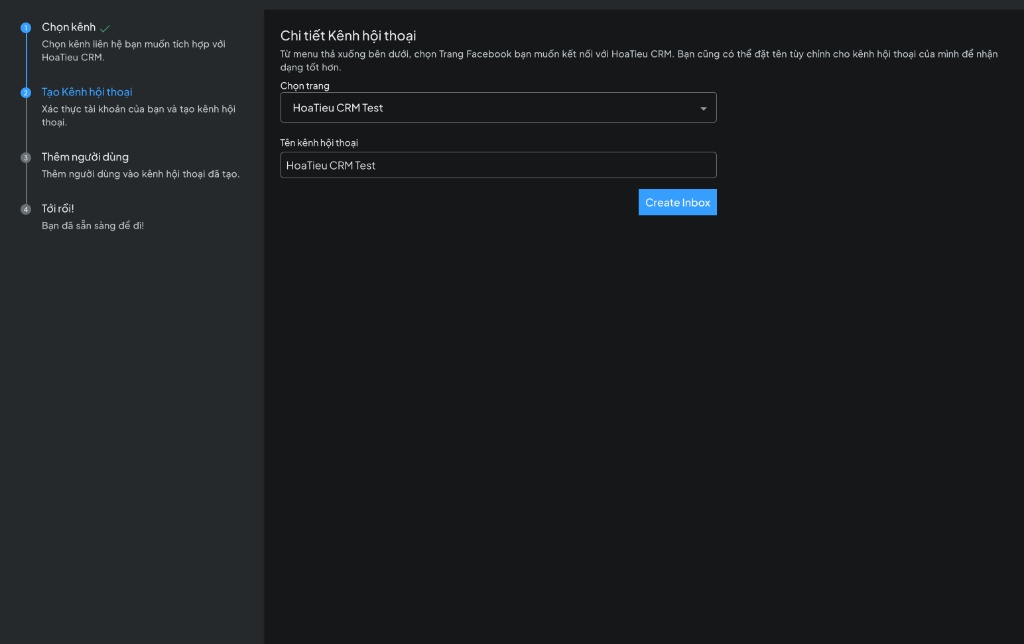Click the step 1 circle icon
This screenshot has width=1024, height=644.
click(26, 28)
